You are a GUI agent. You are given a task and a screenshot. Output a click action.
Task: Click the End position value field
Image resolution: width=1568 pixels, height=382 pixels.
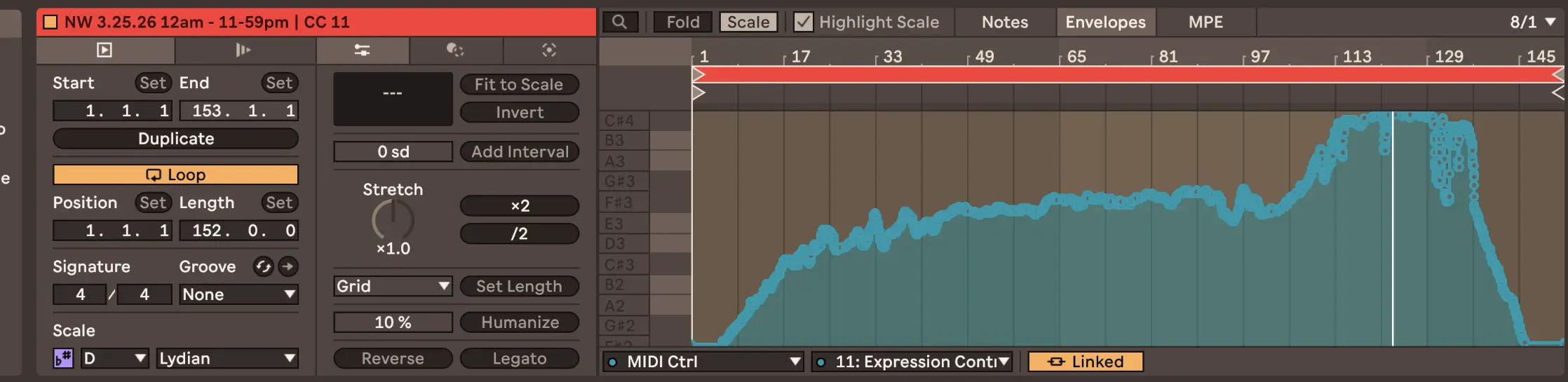pyautogui.click(x=238, y=111)
